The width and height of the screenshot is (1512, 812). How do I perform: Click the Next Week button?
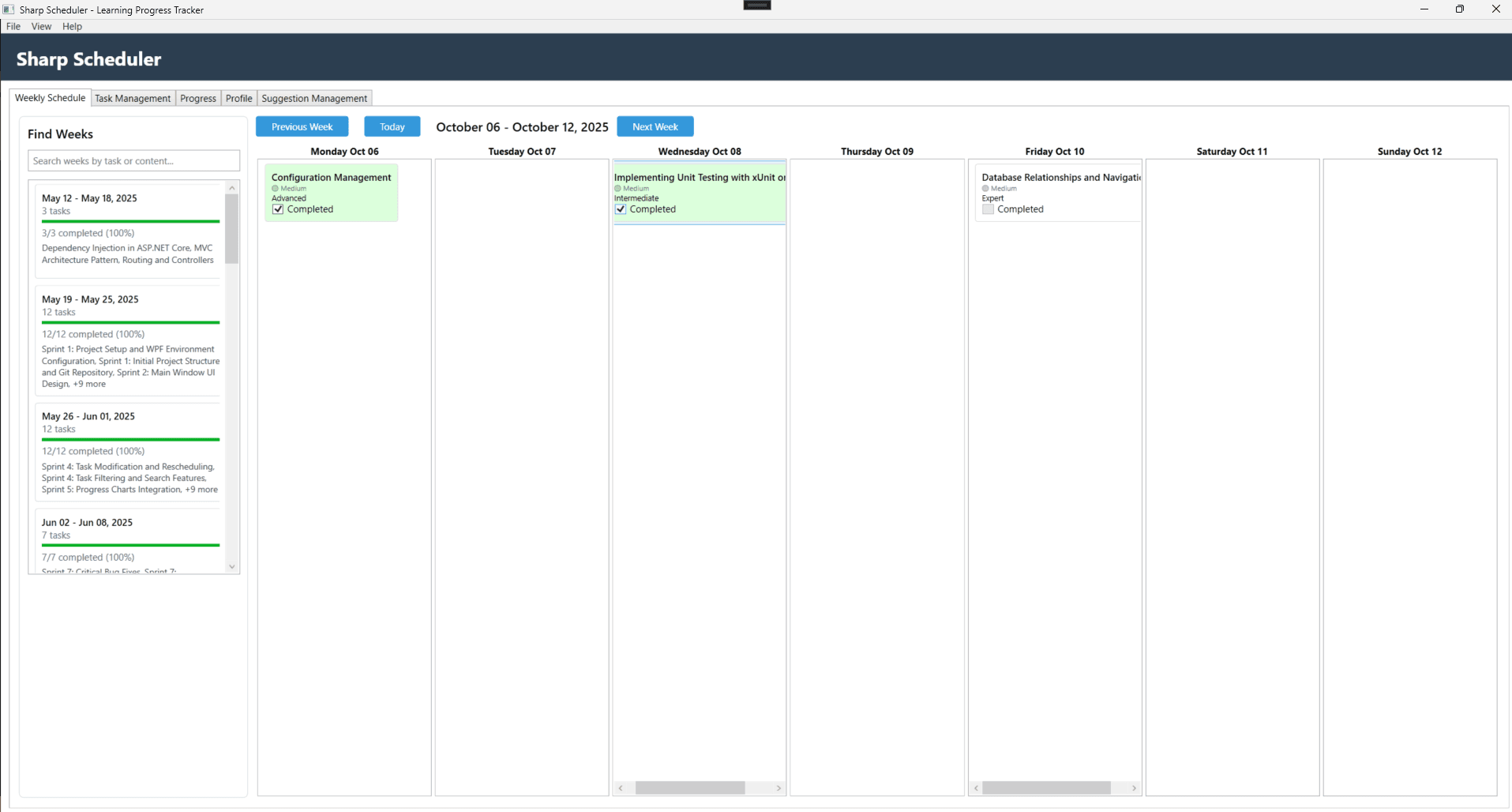[x=655, y=126]
